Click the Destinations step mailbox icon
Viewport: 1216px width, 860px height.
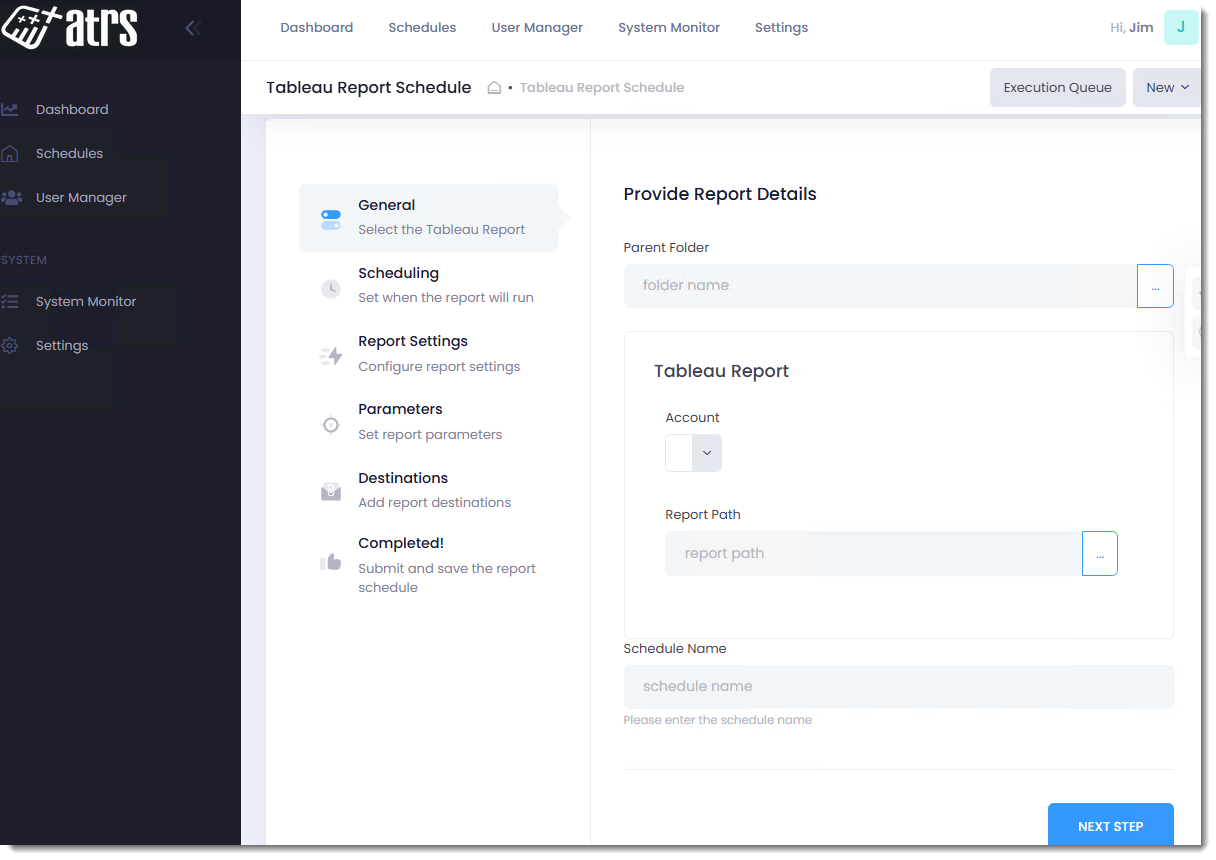pos(330,492)
